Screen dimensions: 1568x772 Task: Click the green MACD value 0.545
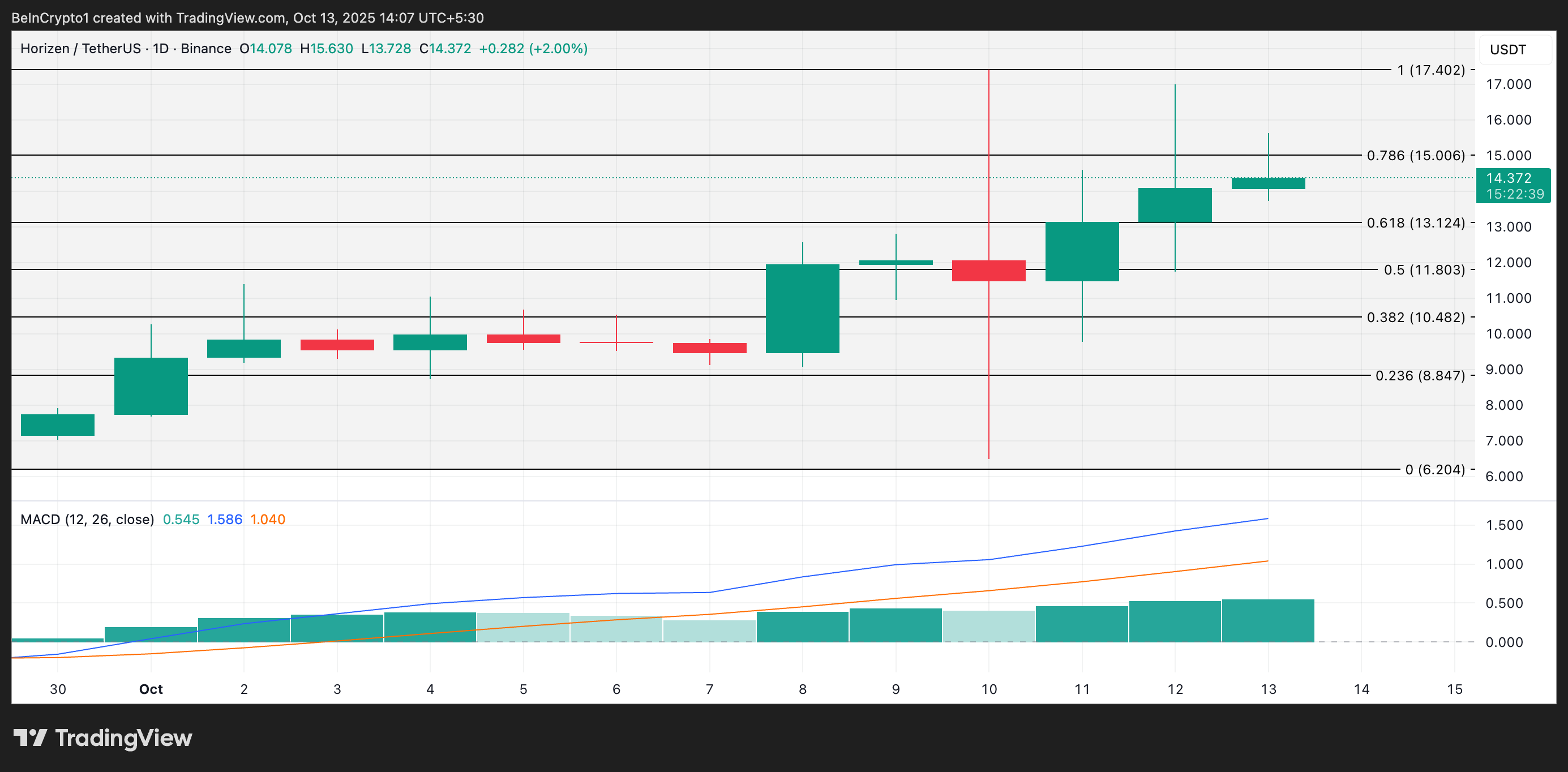point(181,520)
